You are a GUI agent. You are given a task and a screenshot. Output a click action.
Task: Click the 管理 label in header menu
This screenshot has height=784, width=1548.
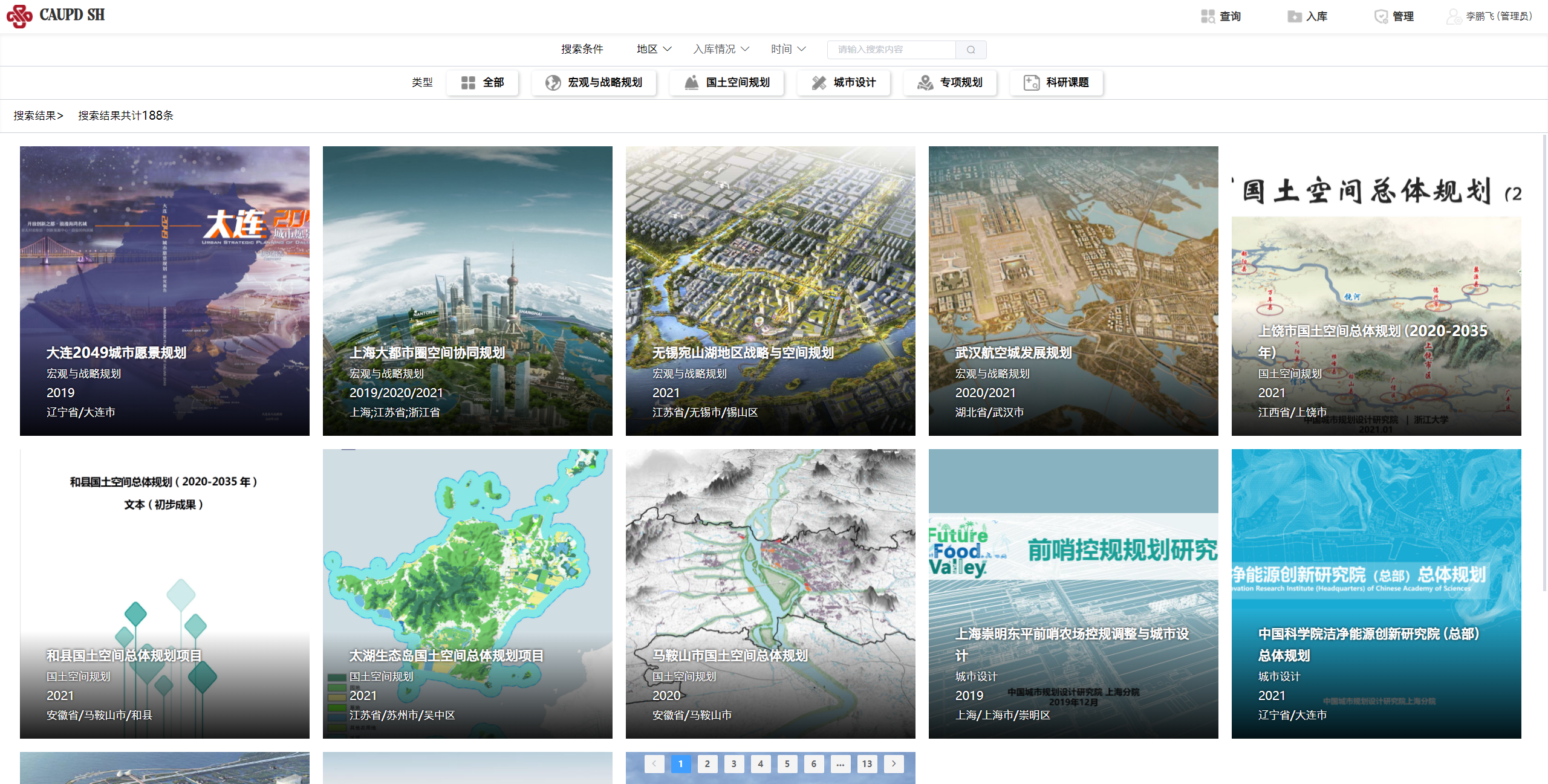tap(1403, 16)
